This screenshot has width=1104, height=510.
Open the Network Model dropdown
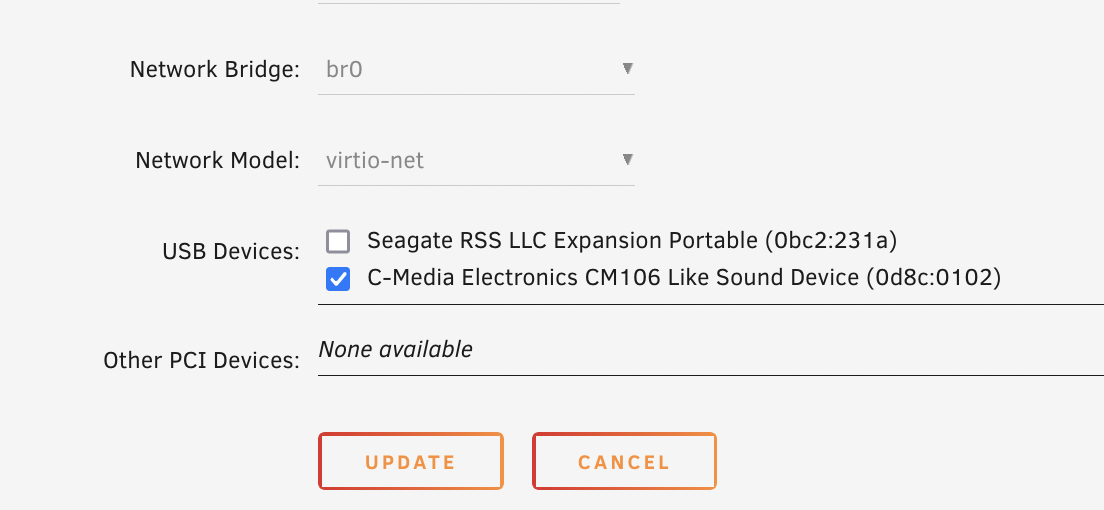coord(476,160)
